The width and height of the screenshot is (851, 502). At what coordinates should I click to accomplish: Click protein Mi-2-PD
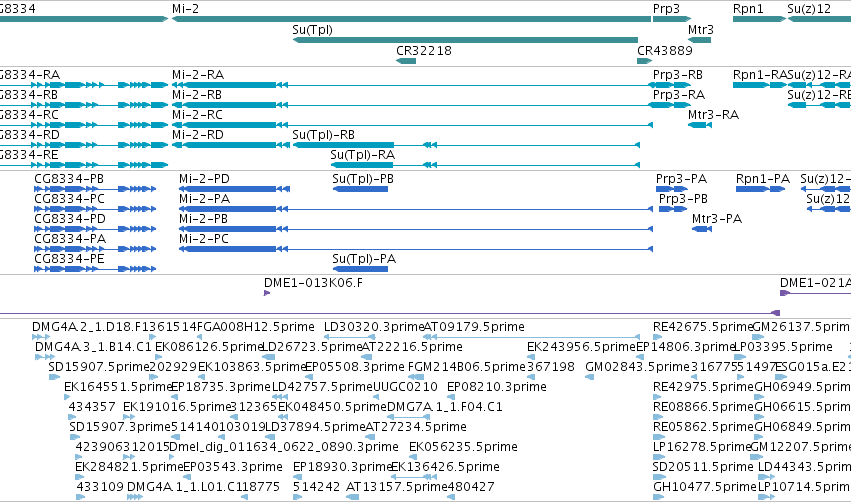point(234,189)
